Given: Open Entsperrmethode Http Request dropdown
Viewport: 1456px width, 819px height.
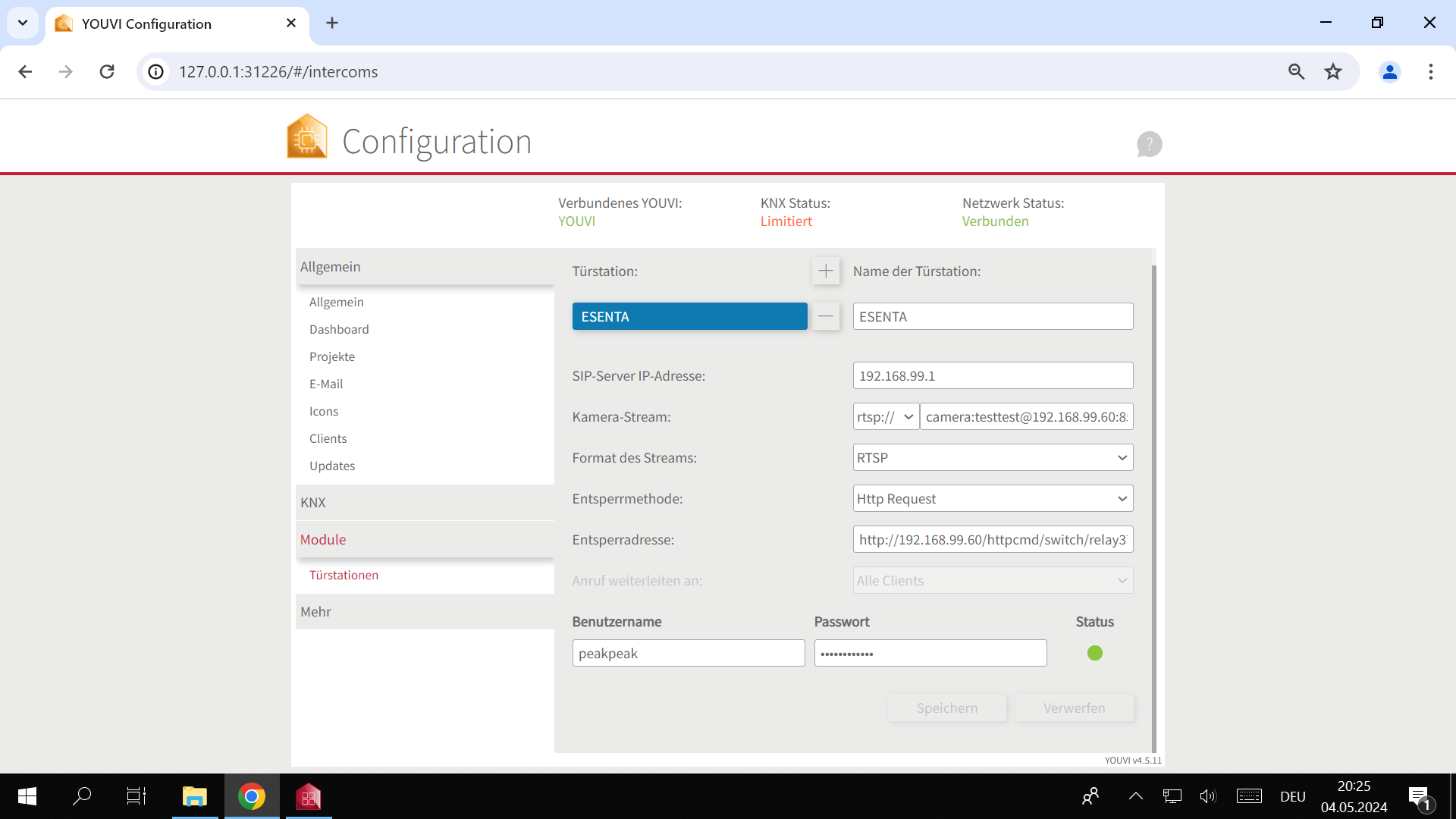Looking at the screenshot, I should pos(993,498).
